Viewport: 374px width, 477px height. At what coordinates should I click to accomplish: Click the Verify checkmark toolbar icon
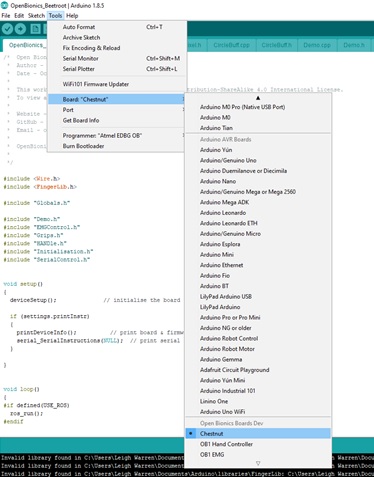coord(7,29)
